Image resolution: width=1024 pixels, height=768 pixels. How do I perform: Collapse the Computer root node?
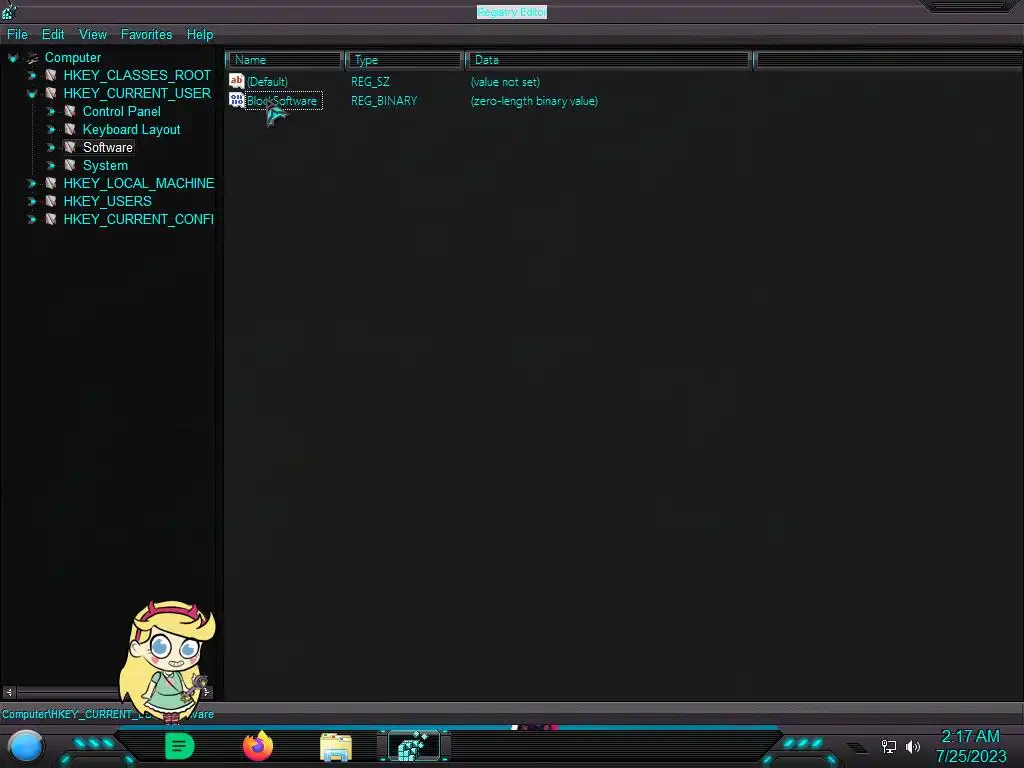12,58
